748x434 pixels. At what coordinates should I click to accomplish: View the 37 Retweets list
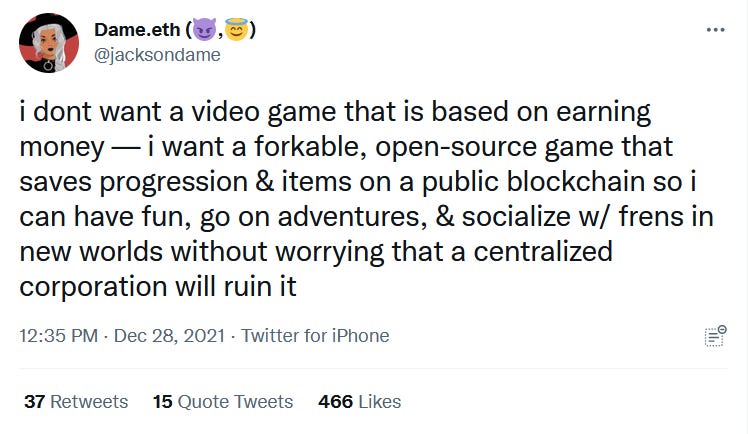coord(76,402)
